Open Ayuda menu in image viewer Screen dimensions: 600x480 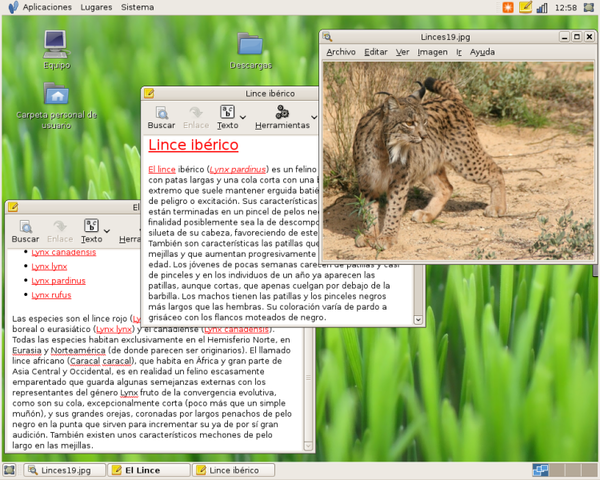pos(482,52)
